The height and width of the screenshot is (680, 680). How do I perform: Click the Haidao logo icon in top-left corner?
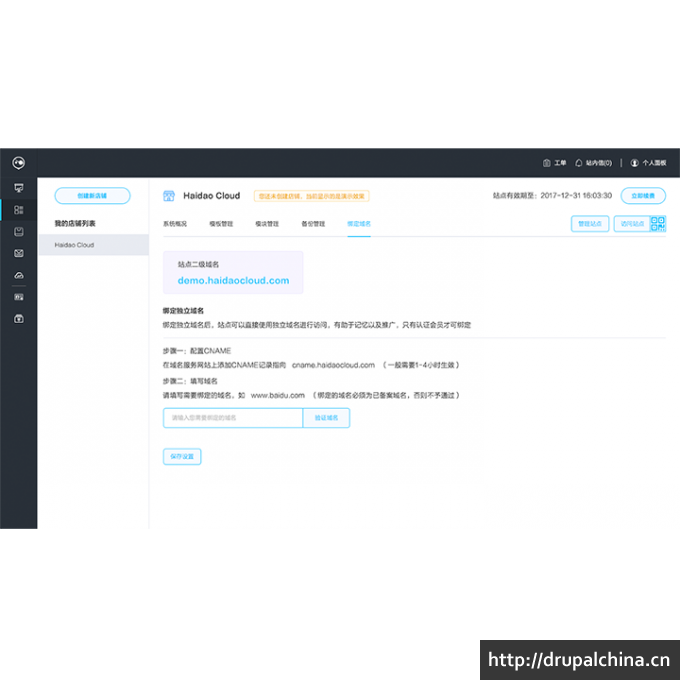click(19, 163)
